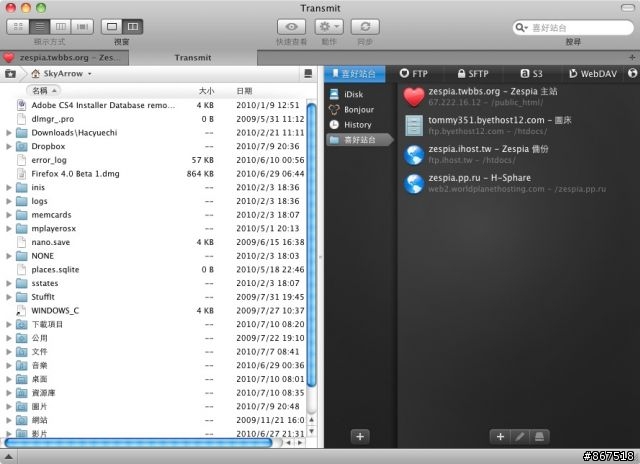The height and width of the screenshot is (464, 640).
Task: Sort files by date column header
Action: tap(244, 91)
